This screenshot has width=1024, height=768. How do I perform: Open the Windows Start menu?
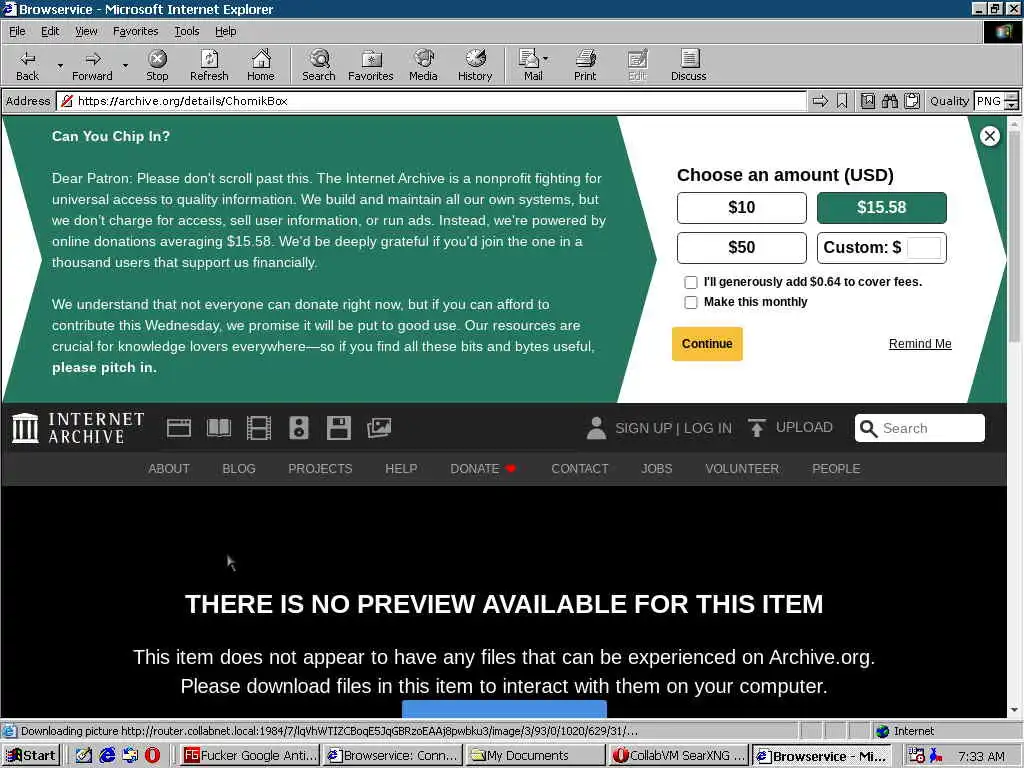31,756
